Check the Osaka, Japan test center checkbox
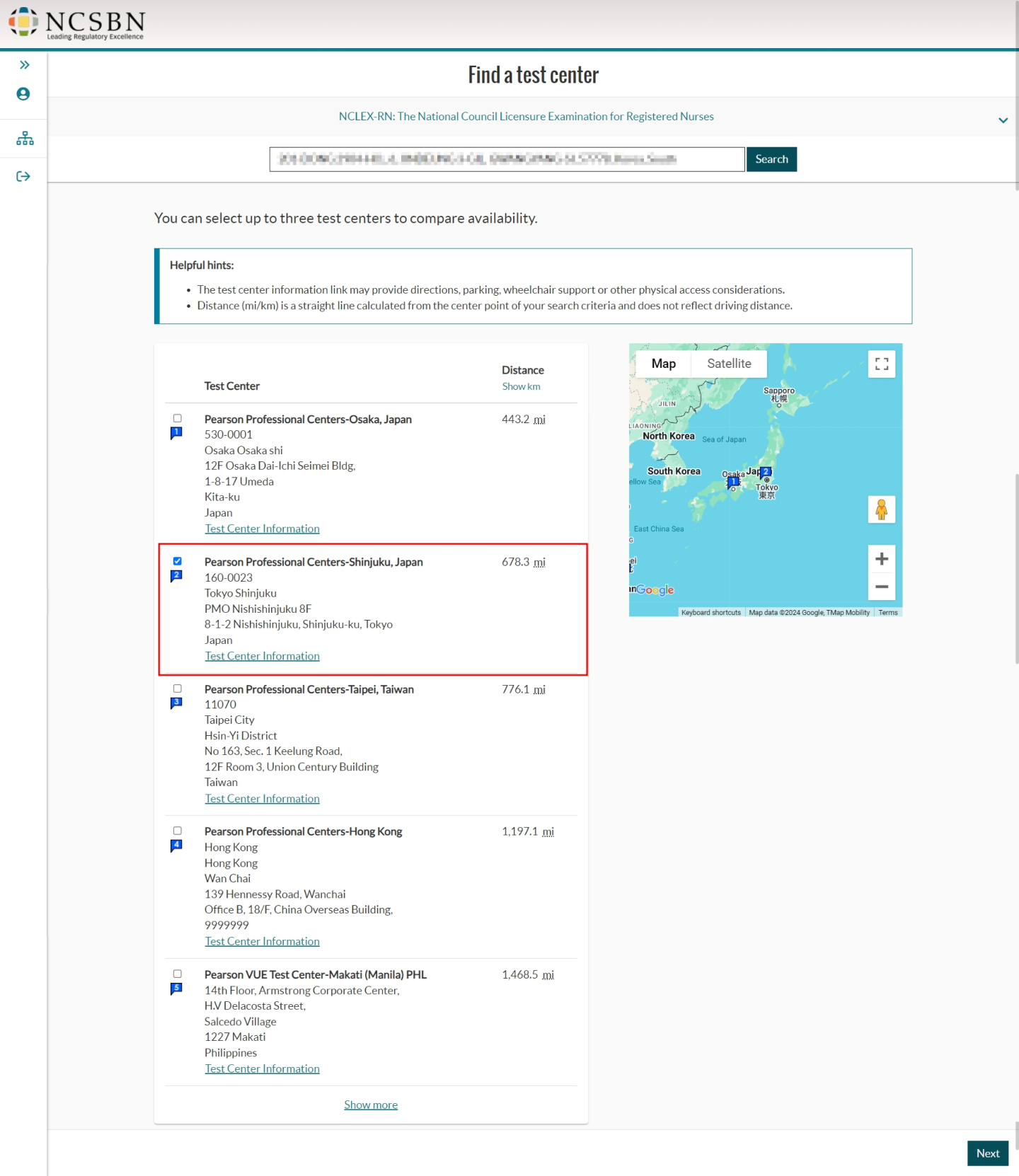The height and width of the screenshot is (1176, 1019). coord(178,418)
